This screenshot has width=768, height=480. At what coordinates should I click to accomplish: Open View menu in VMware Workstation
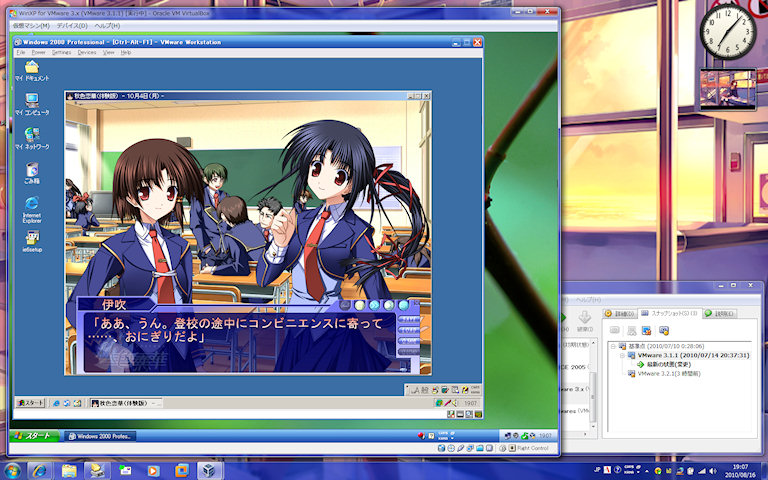(x=108, y=52)
